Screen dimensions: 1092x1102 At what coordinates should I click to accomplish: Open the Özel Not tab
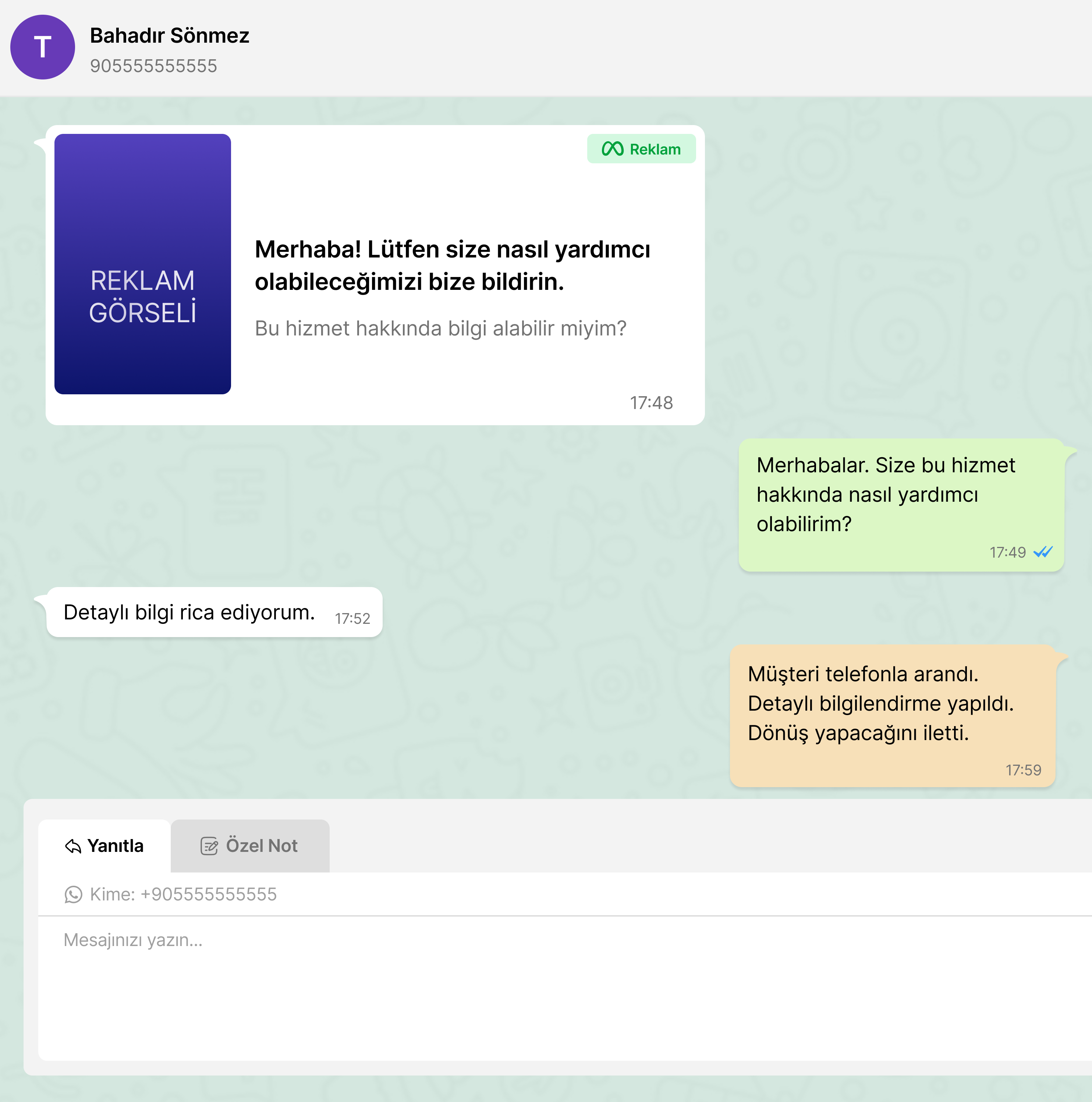[x=250, y=846]
